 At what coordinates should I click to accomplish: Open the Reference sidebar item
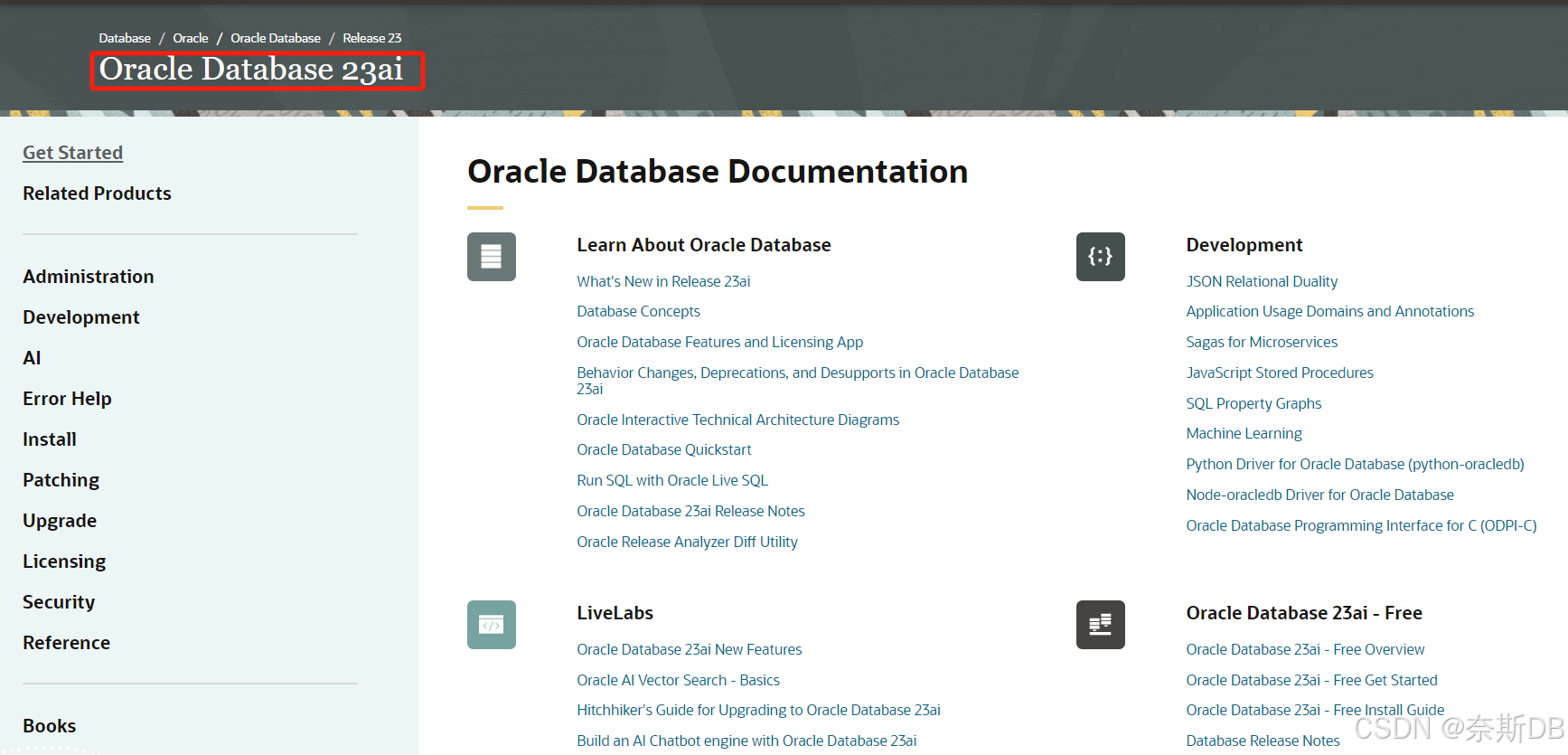[66, 643]
